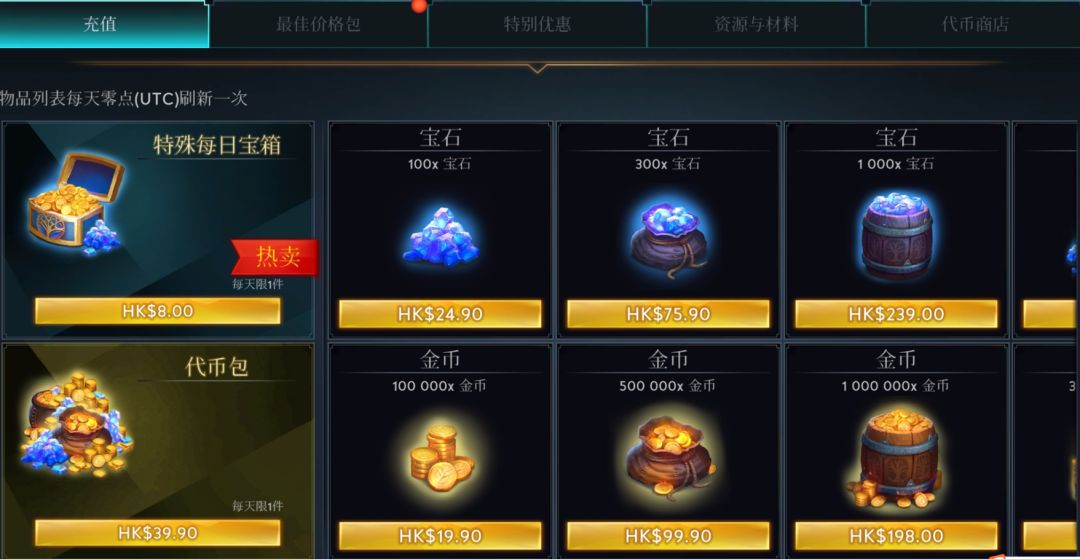Buy daily chest for HK$8.00
The height and width of the screenshot is (559, 1080).
point(158,311)
